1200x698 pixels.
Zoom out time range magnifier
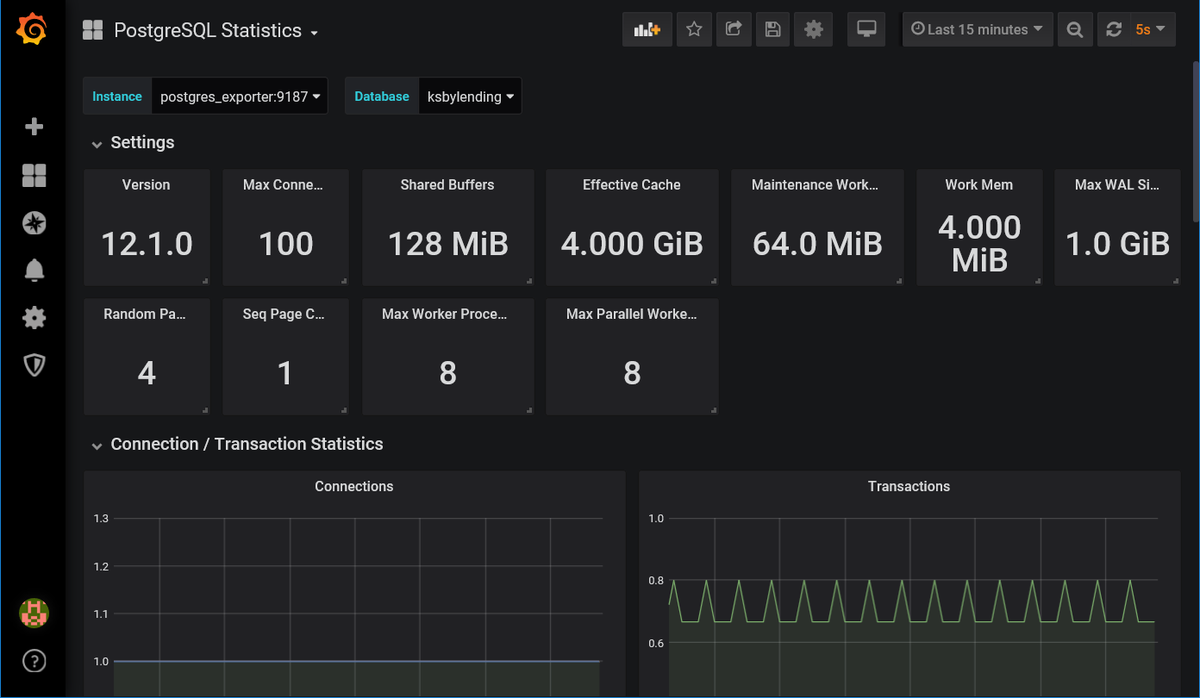(x=1074, y=30)
